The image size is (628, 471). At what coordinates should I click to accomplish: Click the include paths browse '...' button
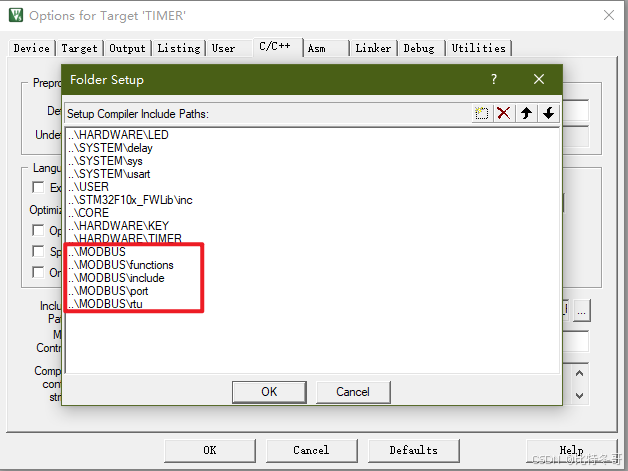click(x=582, y=310)
